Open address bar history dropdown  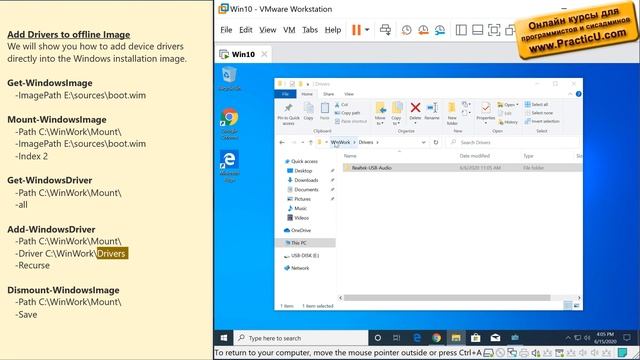point(424,142)
